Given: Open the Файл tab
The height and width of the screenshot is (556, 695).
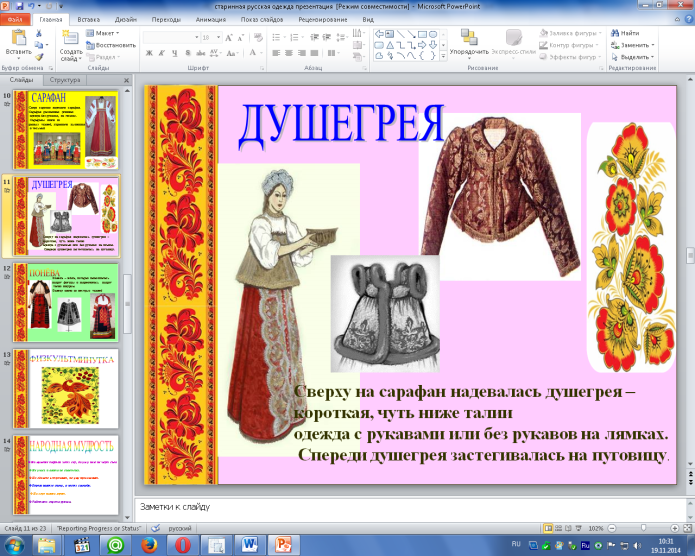Looking at the screenshot, I should tap(15, 20).
